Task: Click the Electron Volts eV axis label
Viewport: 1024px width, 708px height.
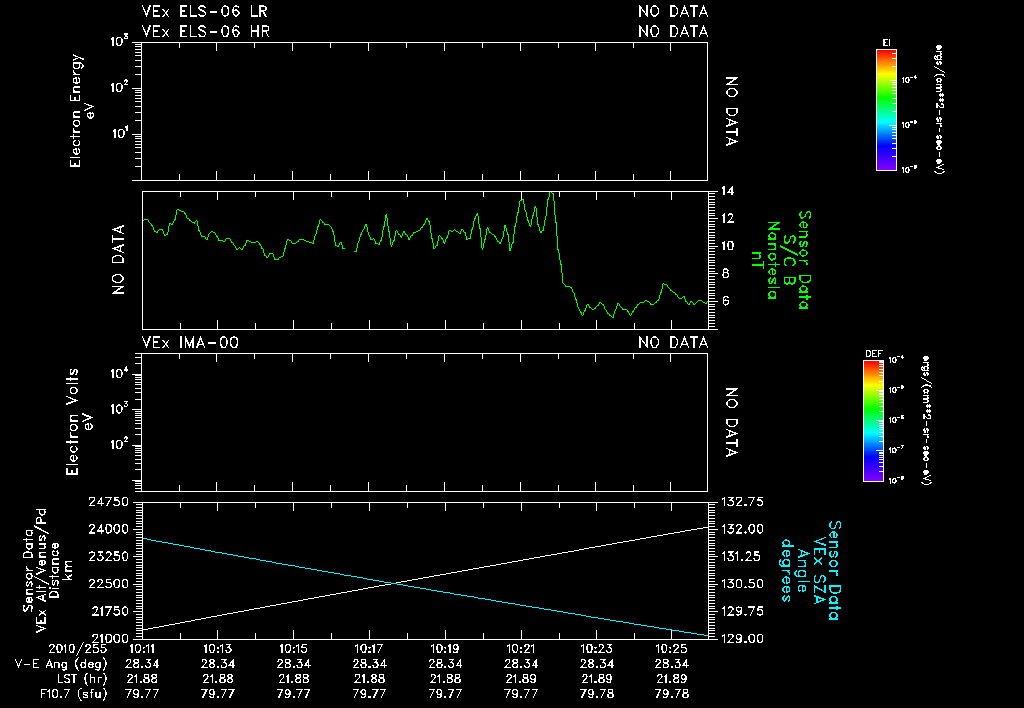Action: pos(79,421)
